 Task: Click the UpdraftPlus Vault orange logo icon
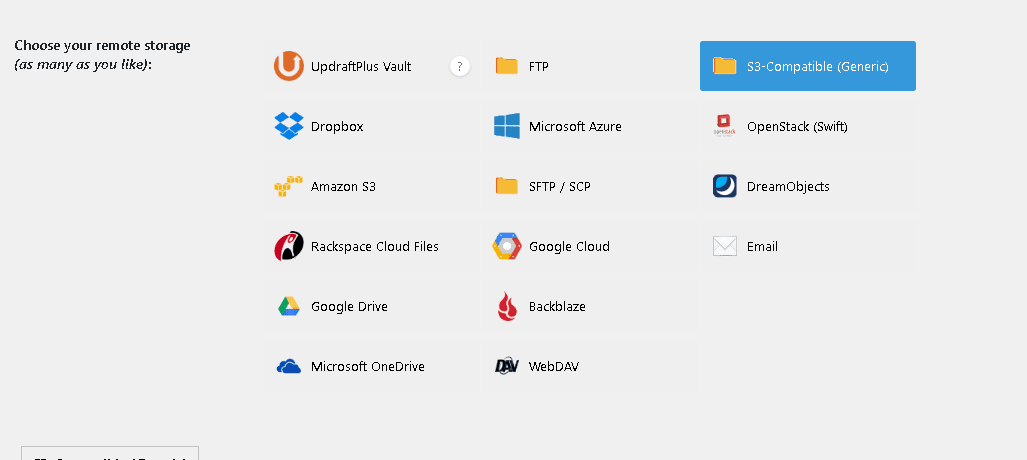[x=289, y=66]
